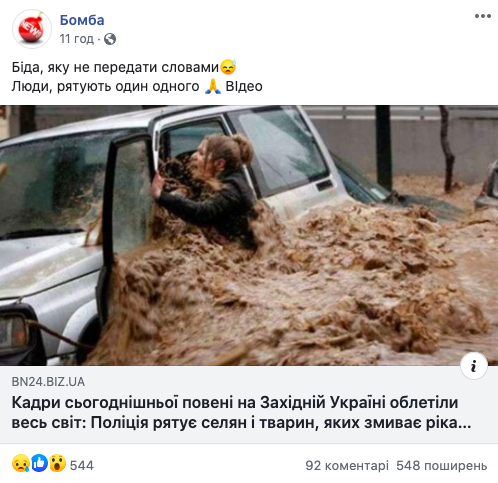
Task: Click the tired face emoji in post text
Action: (228, 67)
